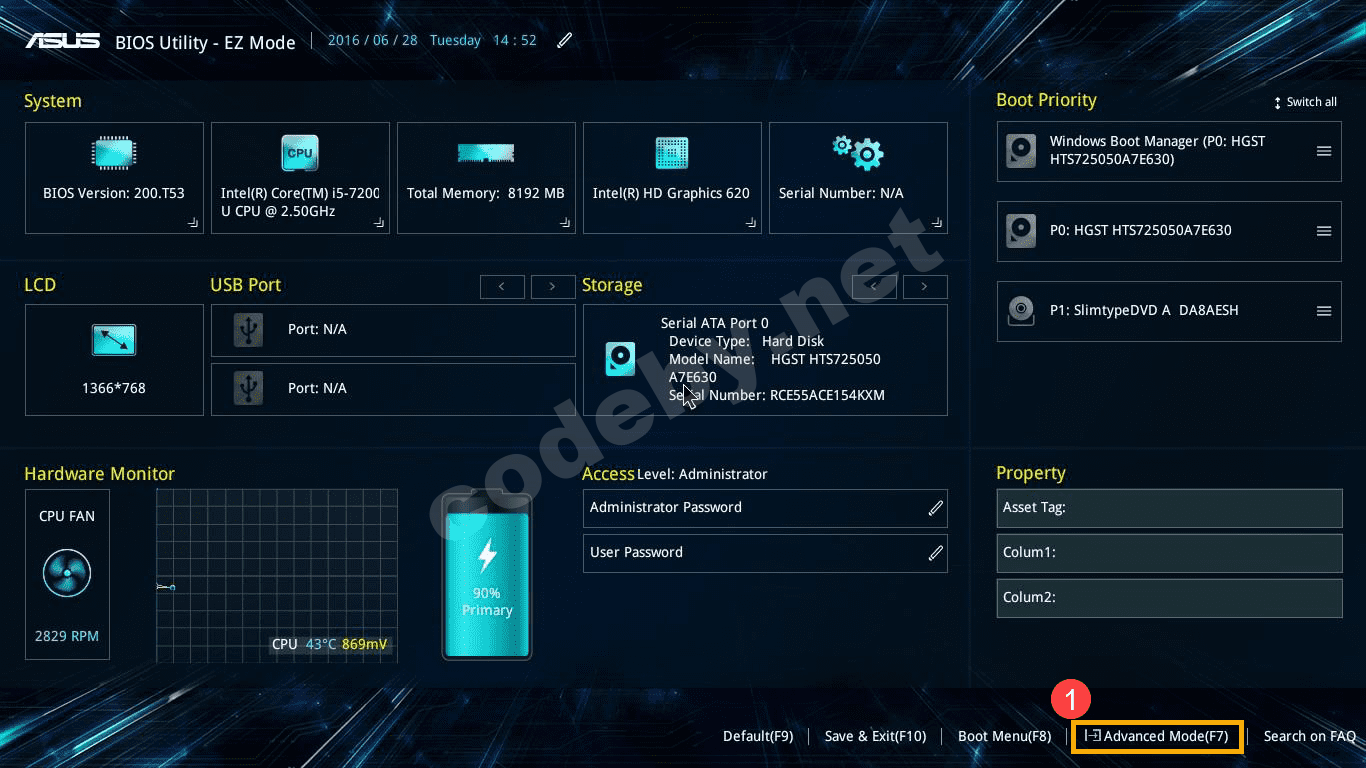The width and height of the screenshot is (1366, 768).
Task: Click the gears icon above Serial Number
Action: point(858,152)
